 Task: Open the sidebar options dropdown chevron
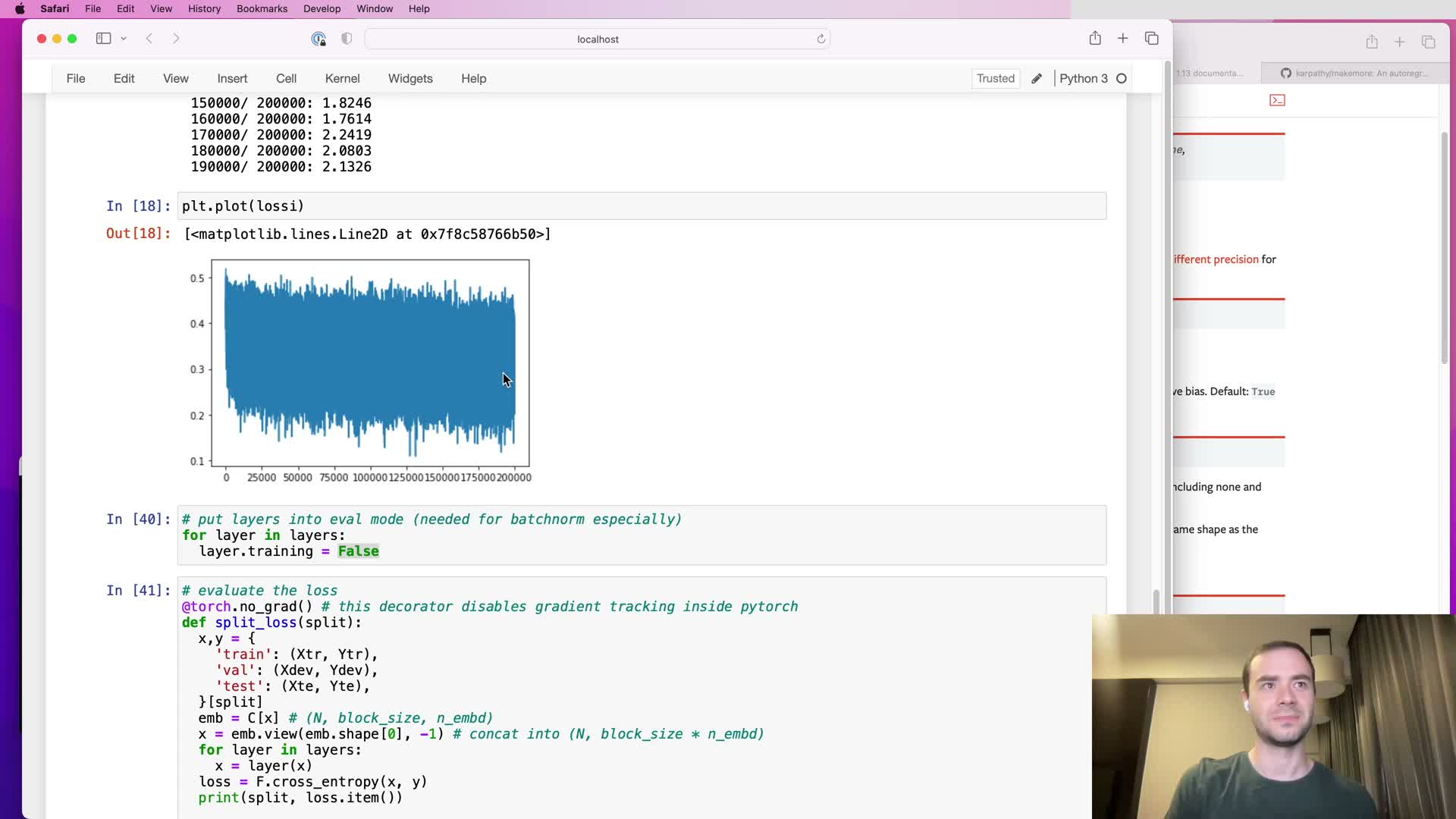click(124, 39)
